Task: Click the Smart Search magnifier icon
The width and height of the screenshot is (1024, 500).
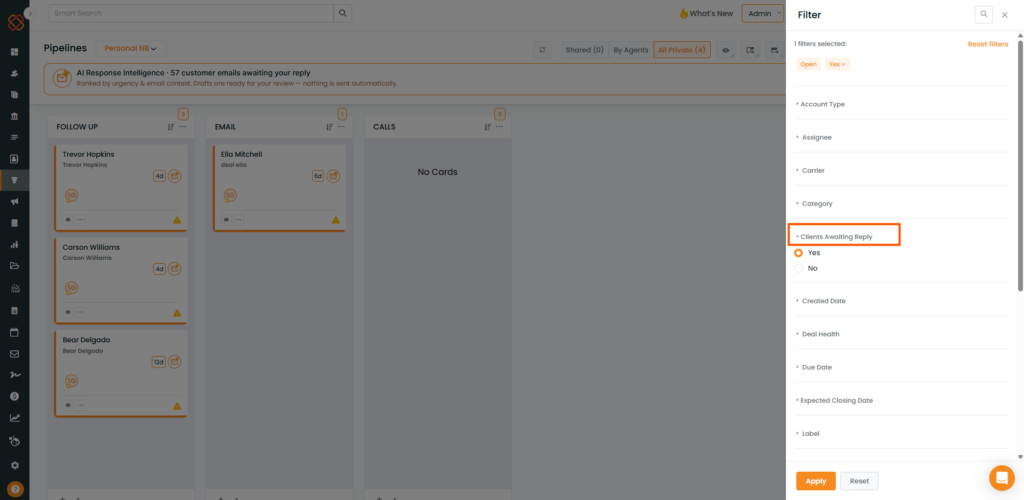Action: pos(343,13)
